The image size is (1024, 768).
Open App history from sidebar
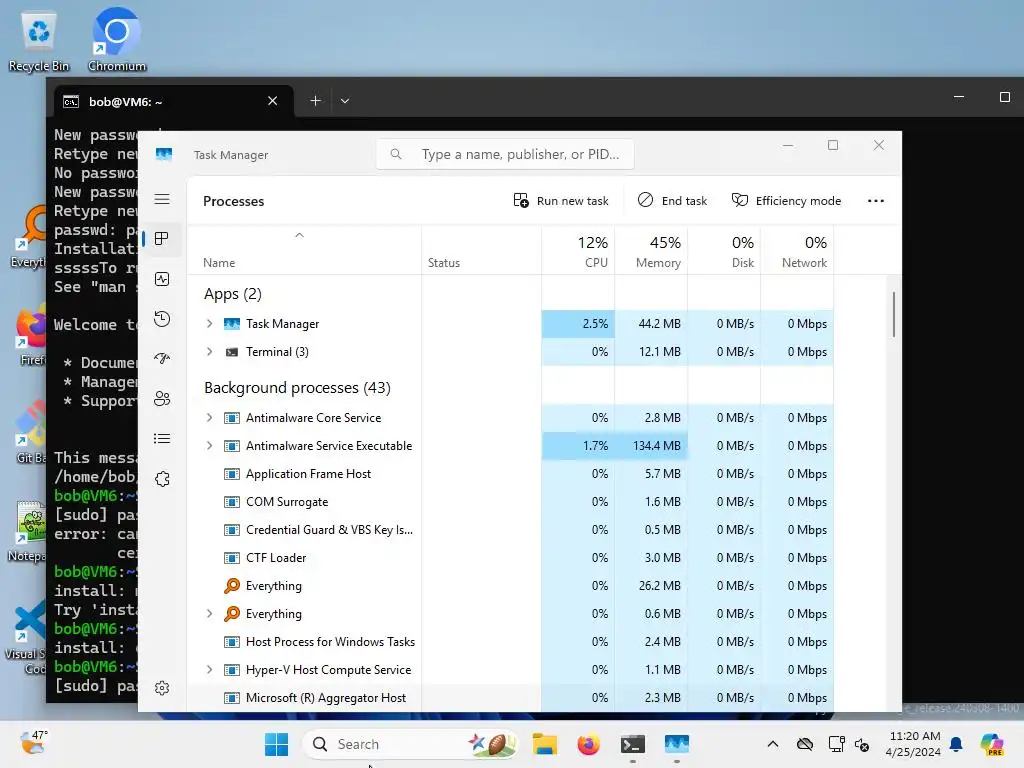162,319
